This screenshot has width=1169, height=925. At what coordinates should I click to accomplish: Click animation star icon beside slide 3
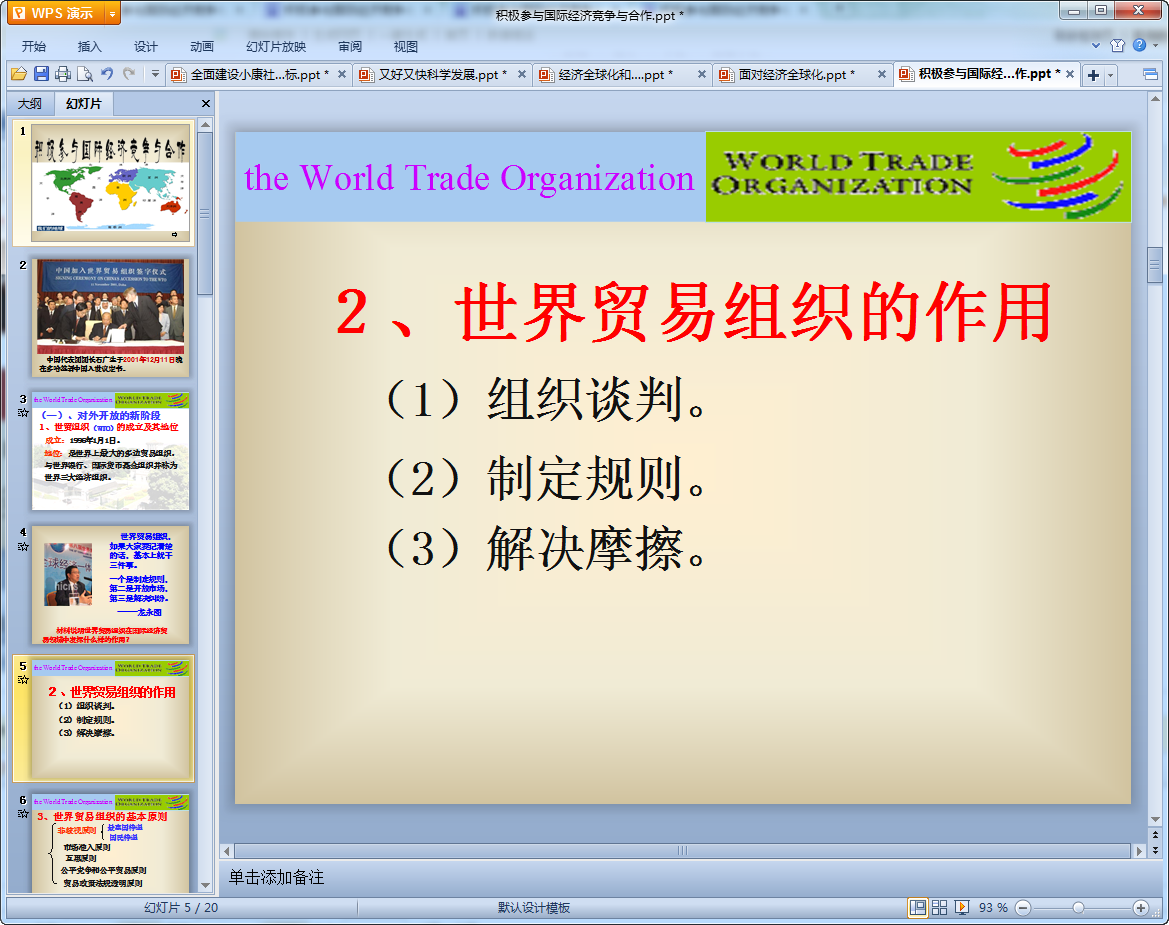pos(23,412)
